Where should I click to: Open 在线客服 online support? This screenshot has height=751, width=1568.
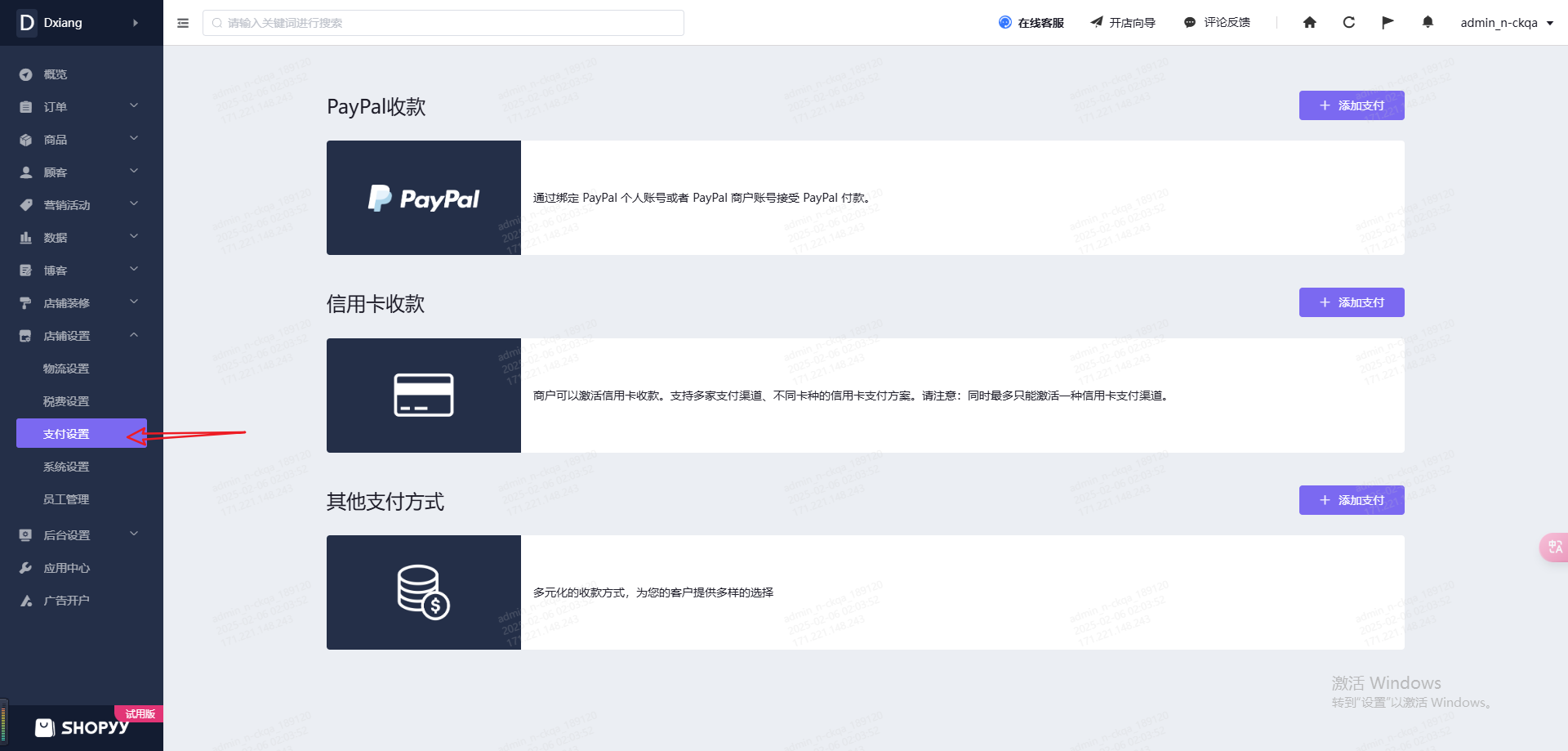(x=1031, y=23)
